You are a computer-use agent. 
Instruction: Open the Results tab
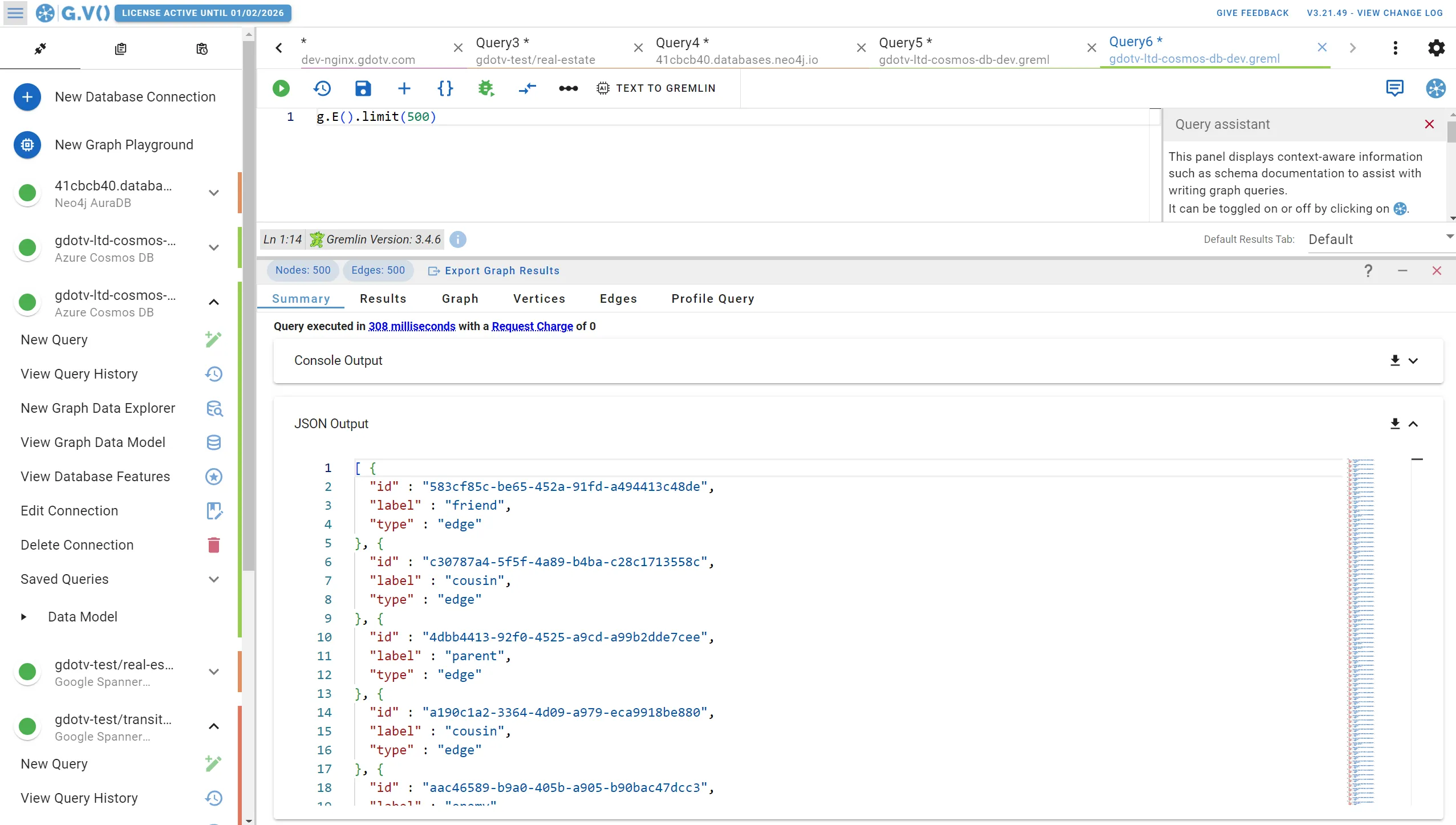coord(383,299)
